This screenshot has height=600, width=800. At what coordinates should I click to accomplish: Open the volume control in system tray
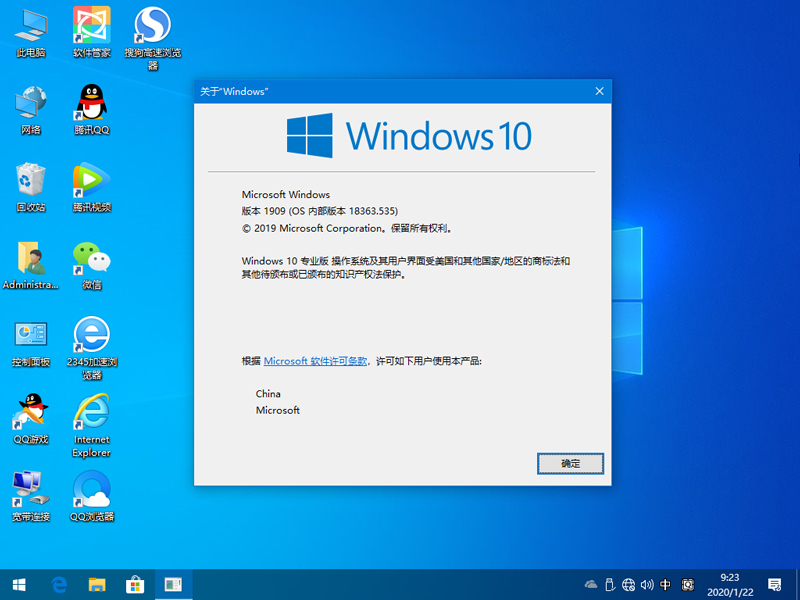647,584
